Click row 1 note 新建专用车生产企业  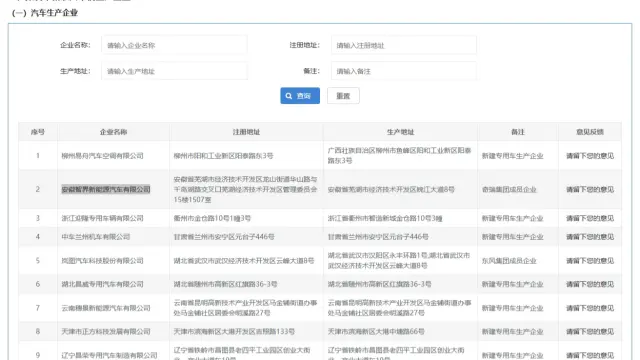click(512, 156)
